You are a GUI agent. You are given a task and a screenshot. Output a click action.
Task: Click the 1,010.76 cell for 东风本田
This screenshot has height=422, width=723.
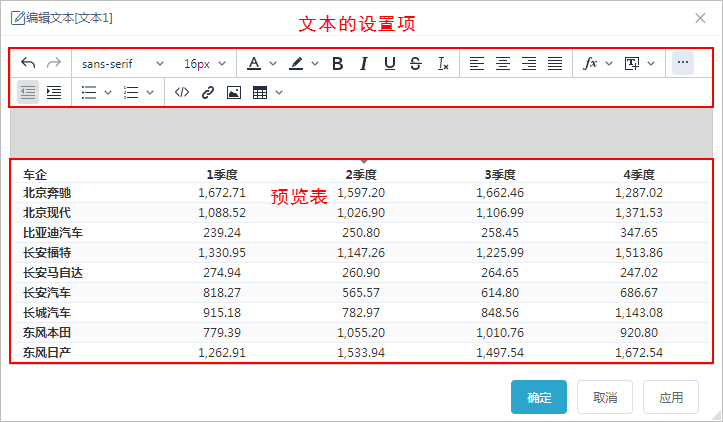pos(500,333)
